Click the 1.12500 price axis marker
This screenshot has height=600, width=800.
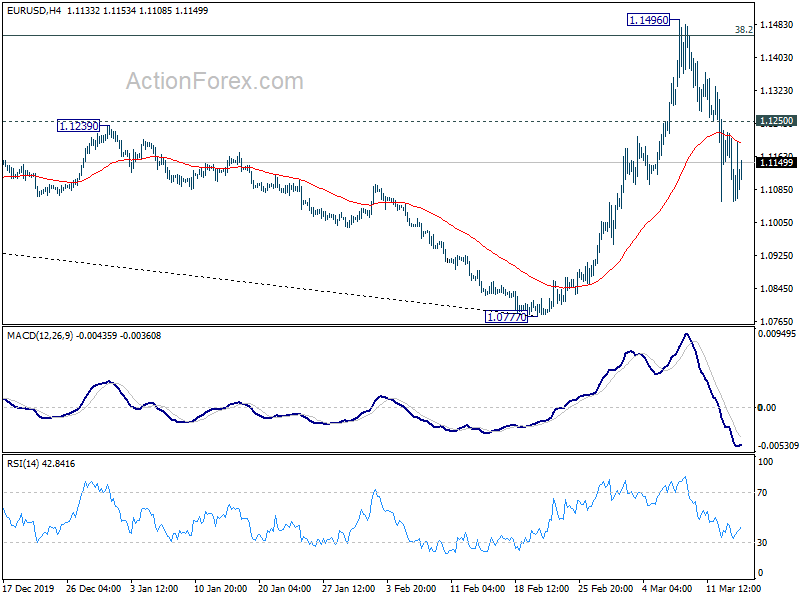pyautogui.click(x=776, y=121)
